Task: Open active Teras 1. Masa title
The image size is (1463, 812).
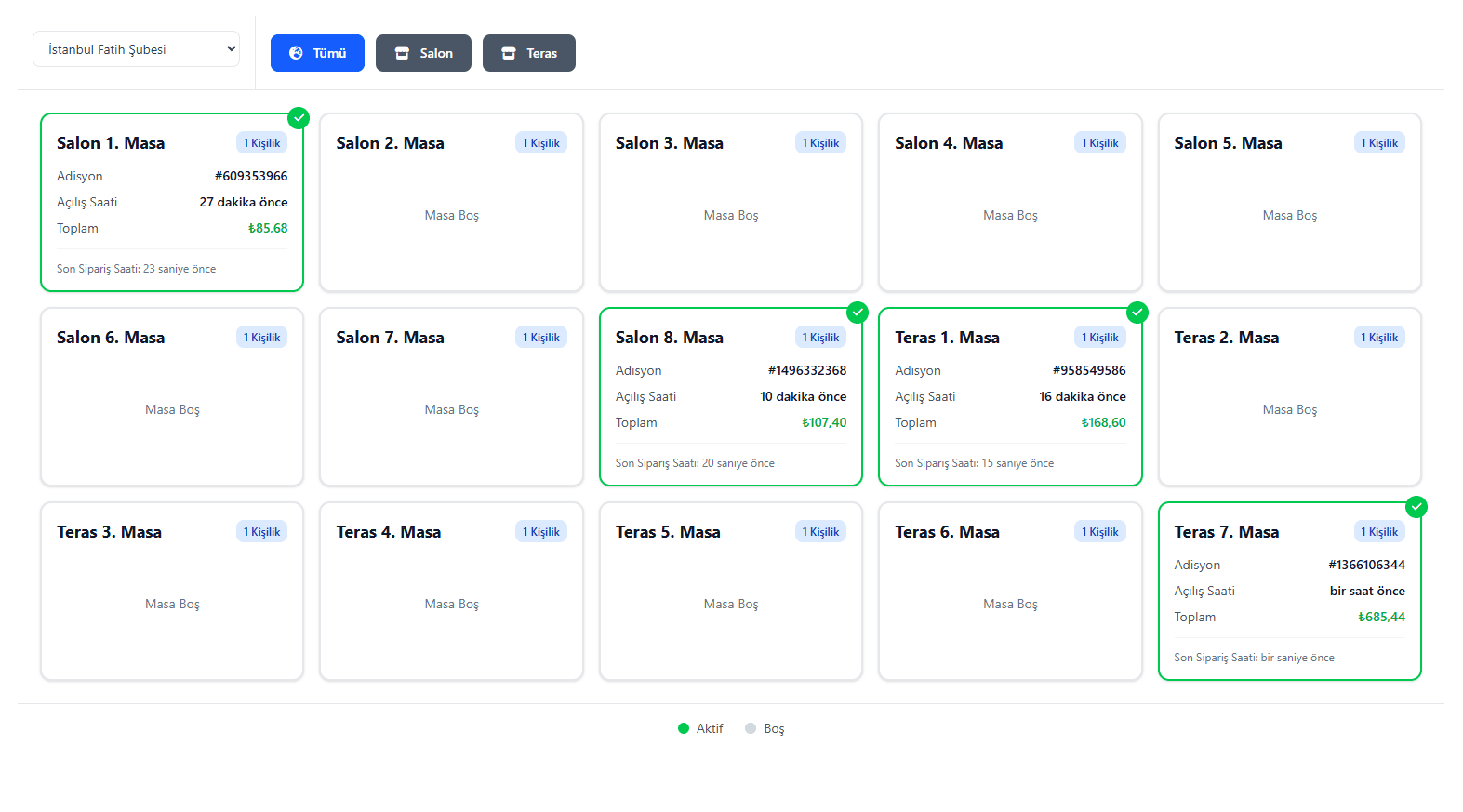Action: (947, 338)
